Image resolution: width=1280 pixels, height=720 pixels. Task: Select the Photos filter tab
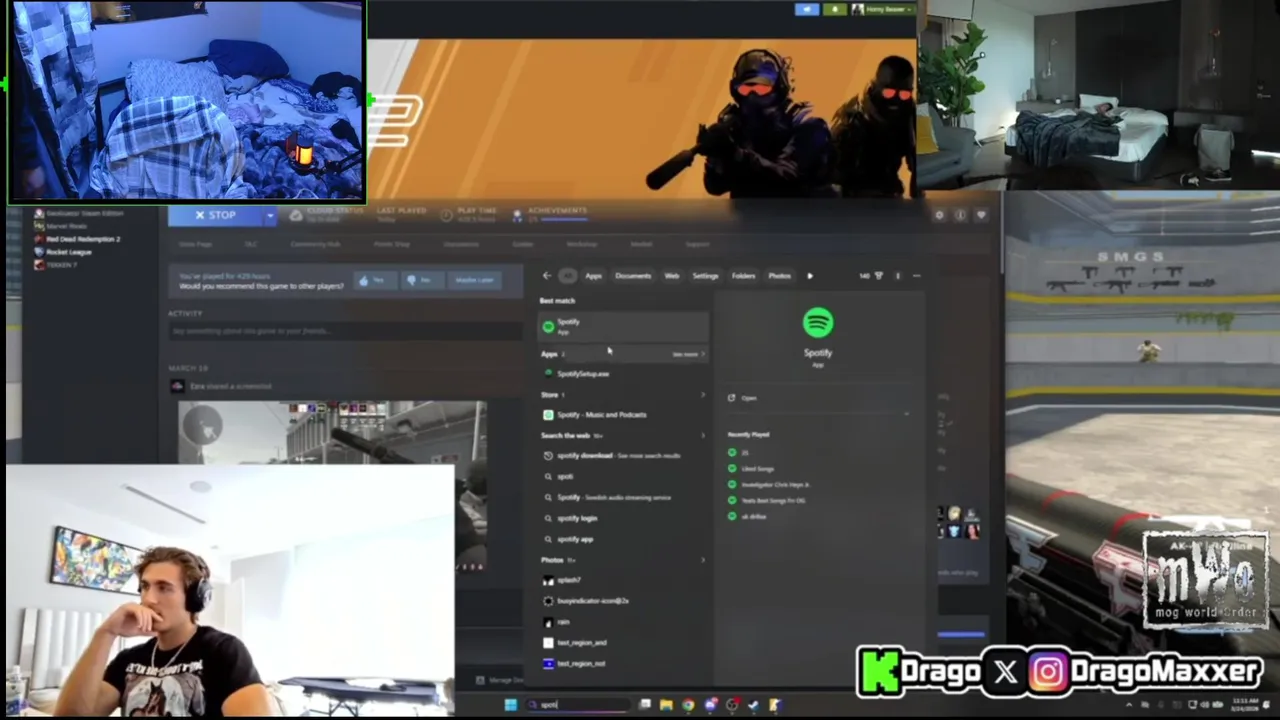779,276
